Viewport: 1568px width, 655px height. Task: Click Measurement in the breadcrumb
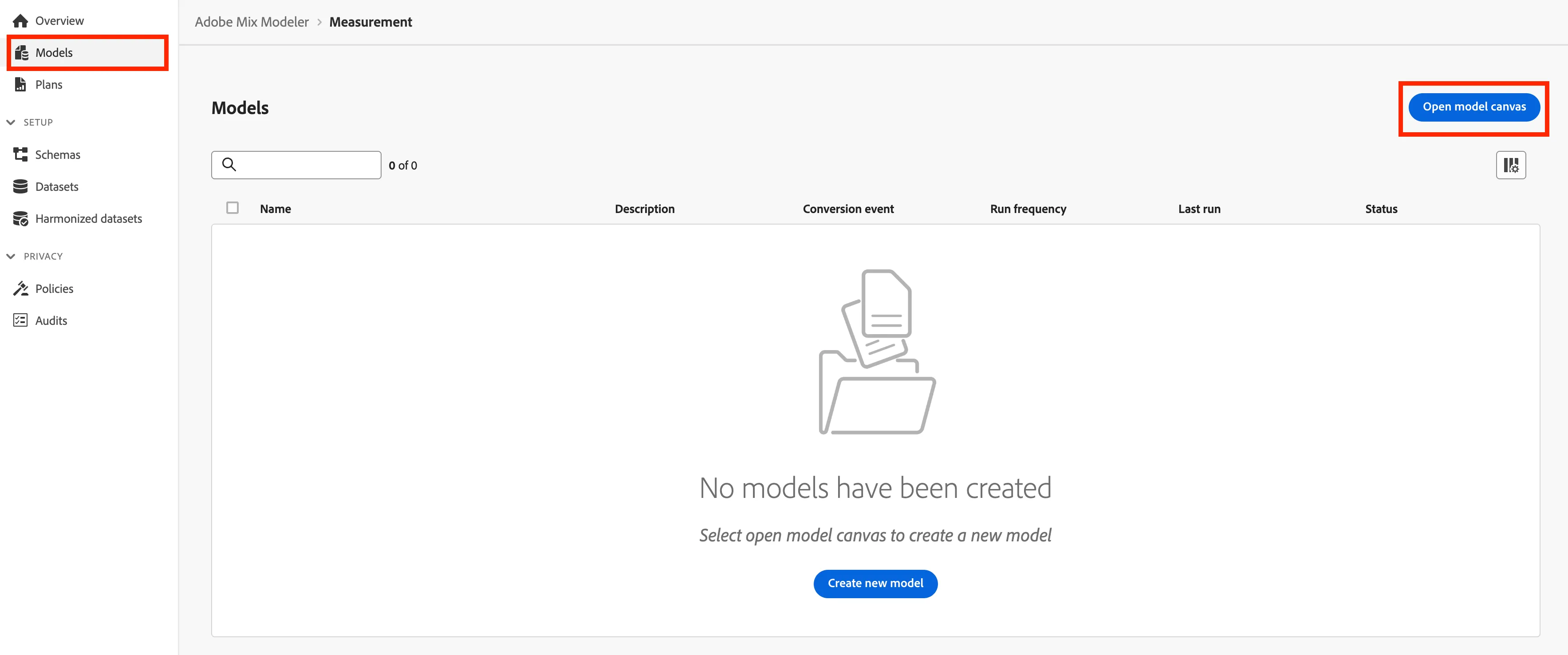tap(370, 22)
